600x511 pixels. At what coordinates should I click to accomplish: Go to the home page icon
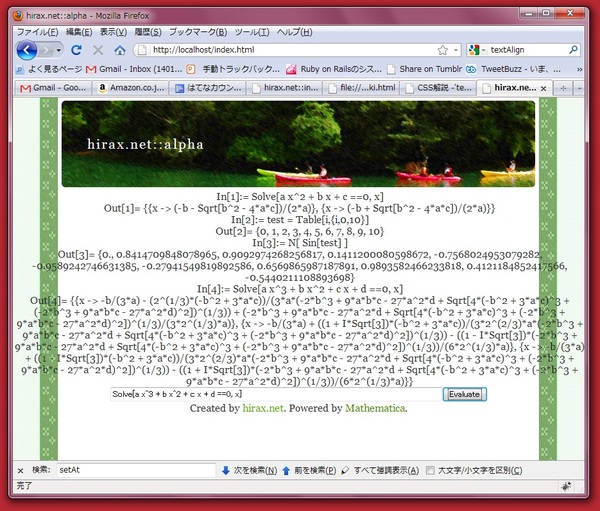pyautogui.click(x=120, y=50)
